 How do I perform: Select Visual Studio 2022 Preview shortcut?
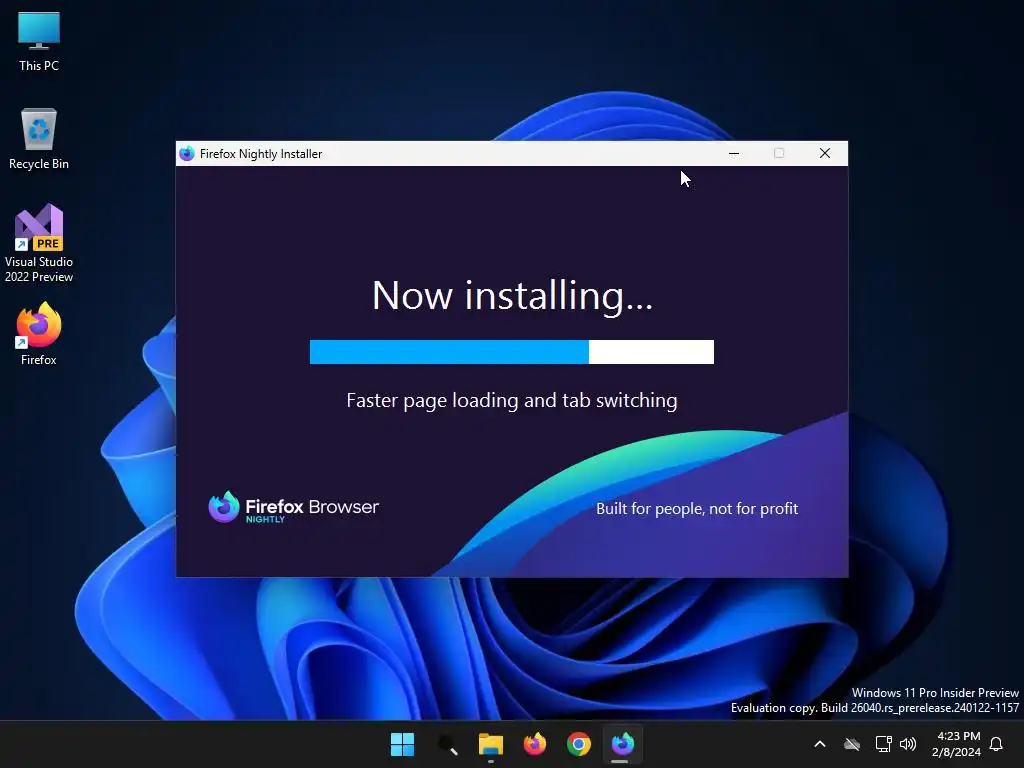point(39,243)
